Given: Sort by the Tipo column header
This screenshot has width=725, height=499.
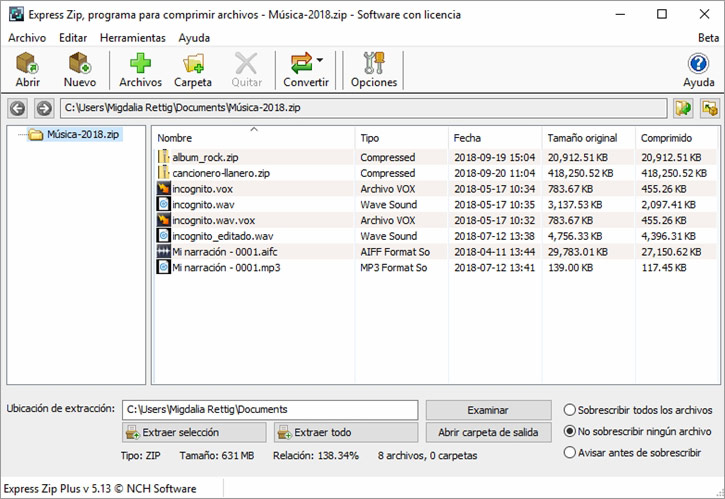Looking at the screenshot, I should point(402,138).
